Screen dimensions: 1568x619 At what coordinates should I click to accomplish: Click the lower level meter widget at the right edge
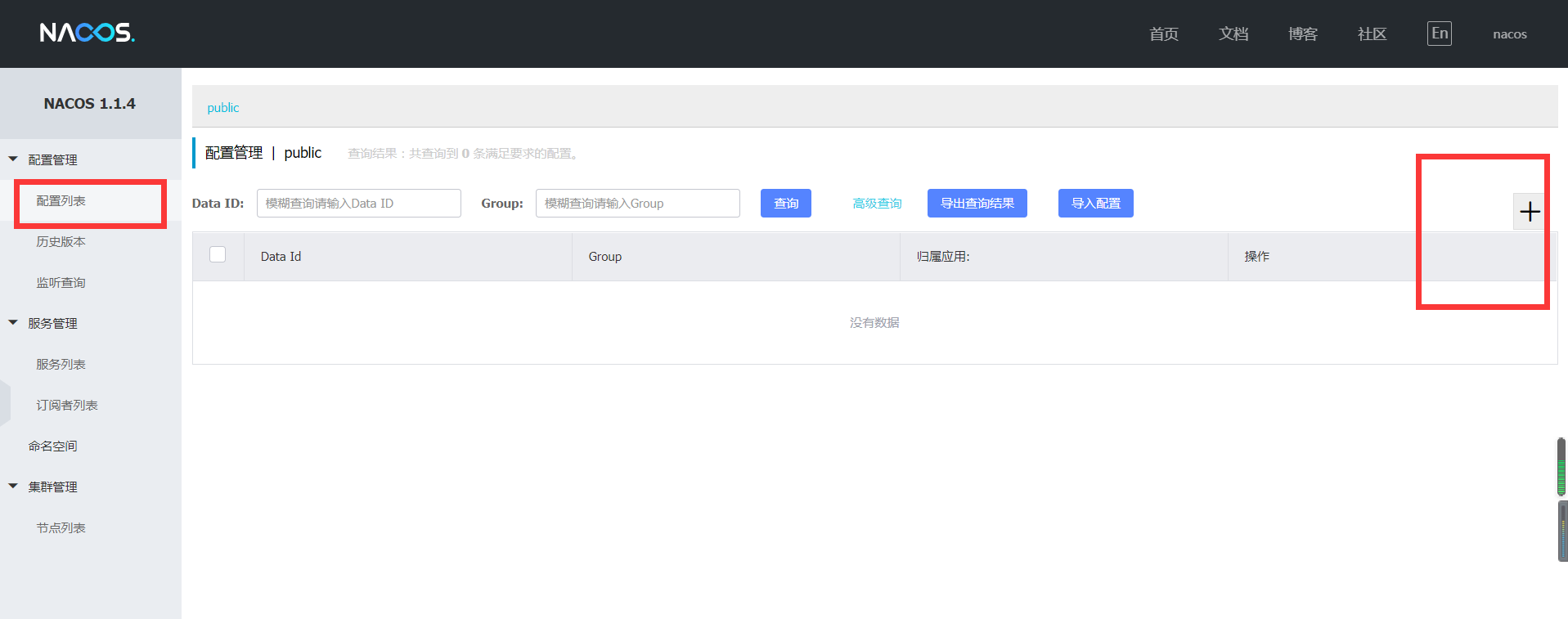pyautogui.click(x=1562, y=531)
